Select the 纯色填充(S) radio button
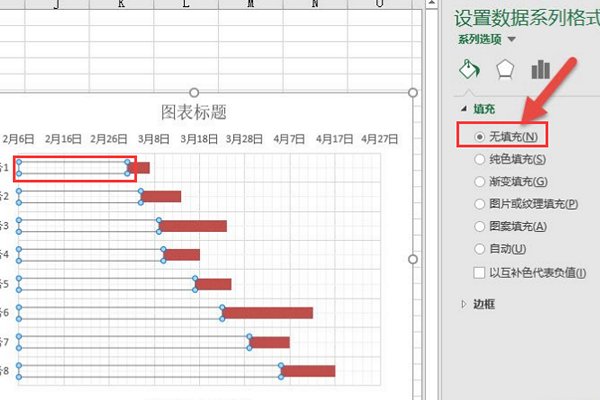 (x=479, y=159)
